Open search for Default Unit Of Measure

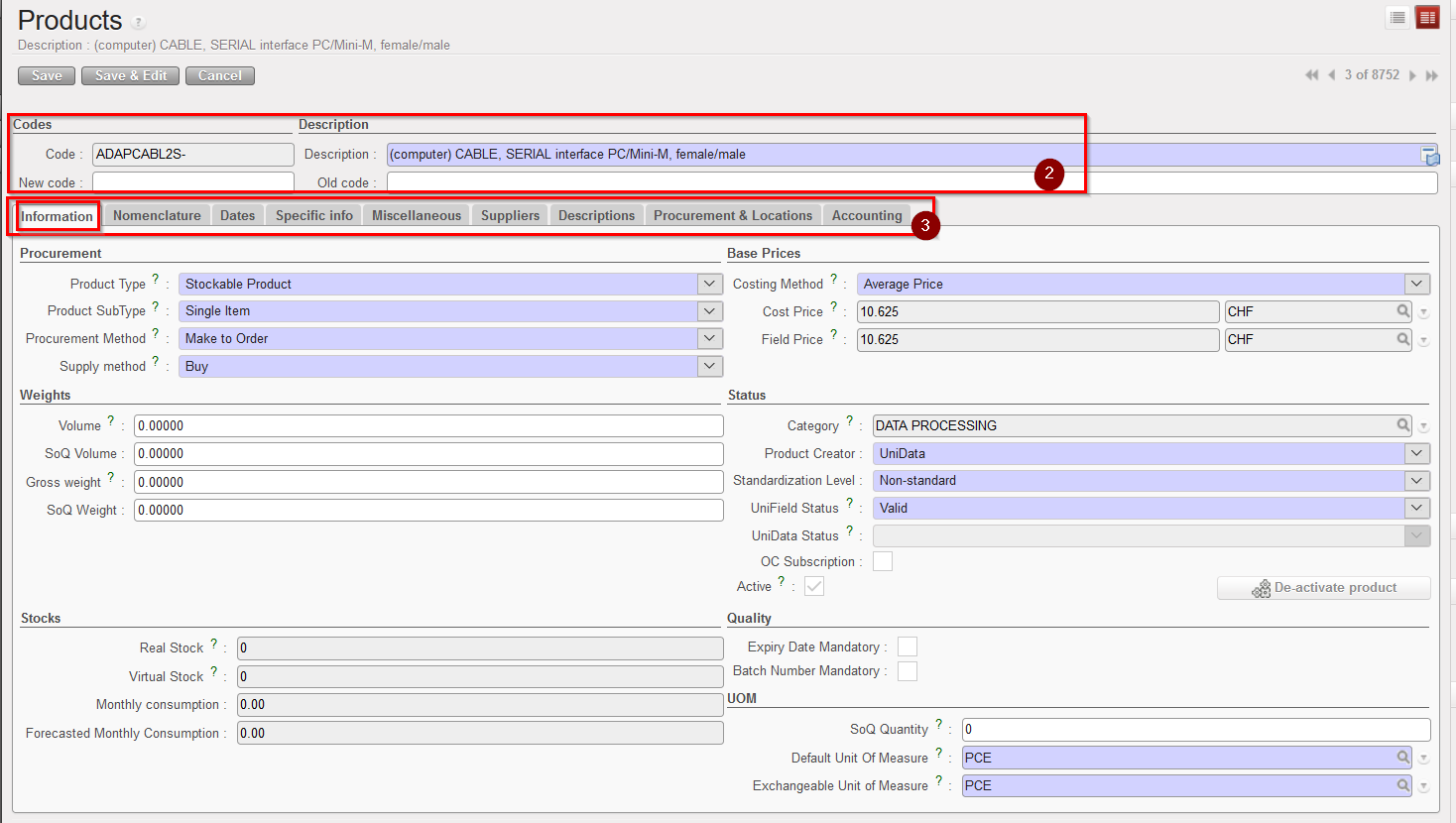pyautogui.click(x=1403, y=758)
